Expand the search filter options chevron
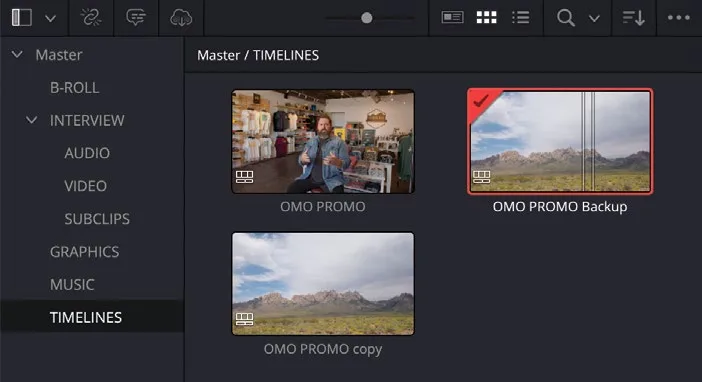Image resolution: width=702 pixels, height=382 pixels. (594, 18)
